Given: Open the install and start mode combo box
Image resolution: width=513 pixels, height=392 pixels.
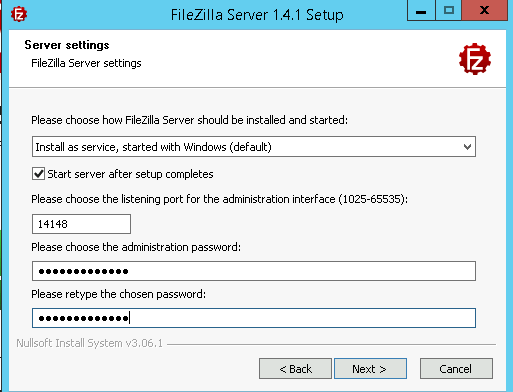Looking at the screenshot, I should (254, 147).
